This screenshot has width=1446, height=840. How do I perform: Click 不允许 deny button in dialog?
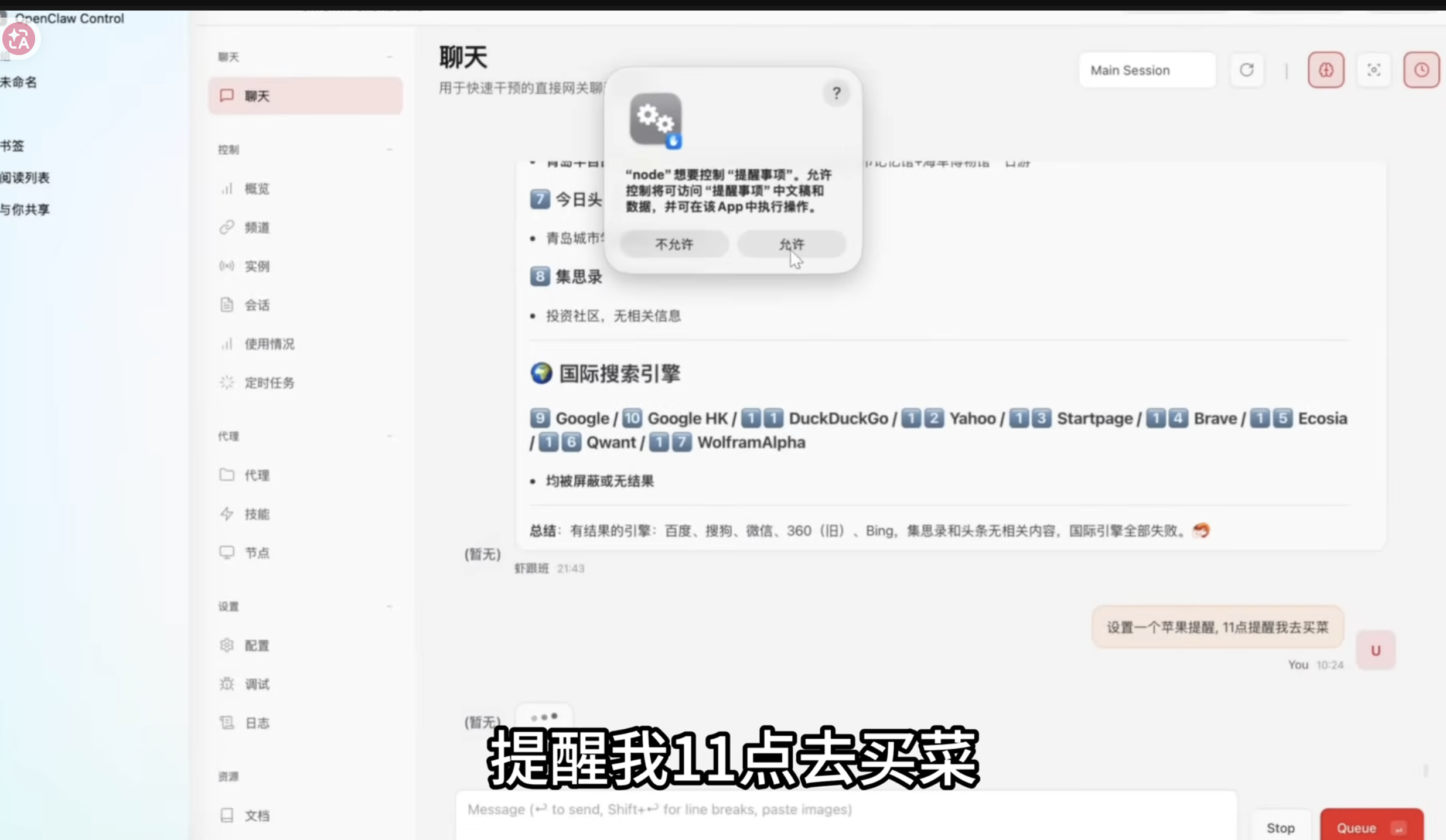[x=674, y=244]
